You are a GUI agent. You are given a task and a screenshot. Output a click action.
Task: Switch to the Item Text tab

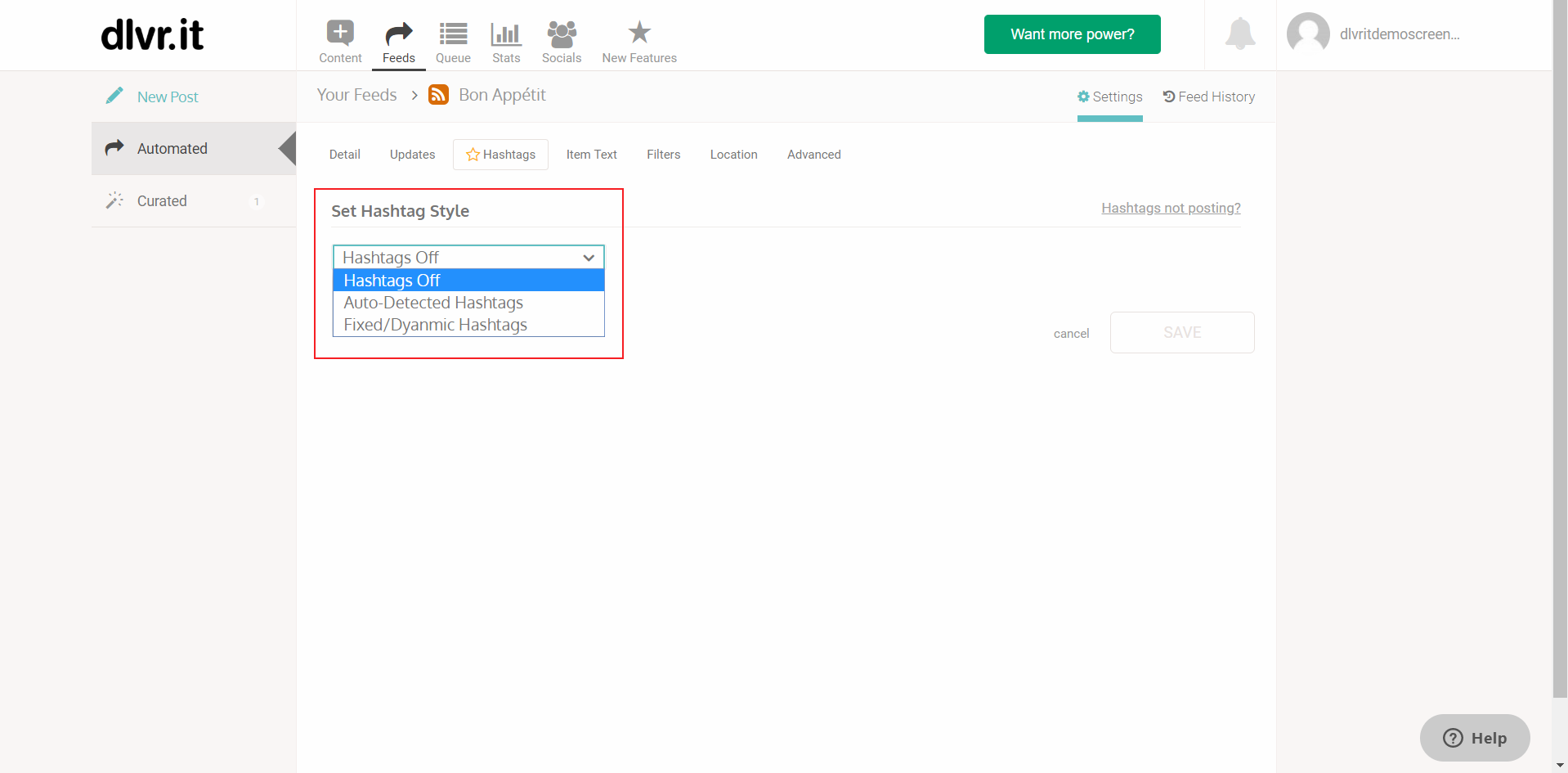[x=592, y=155]
